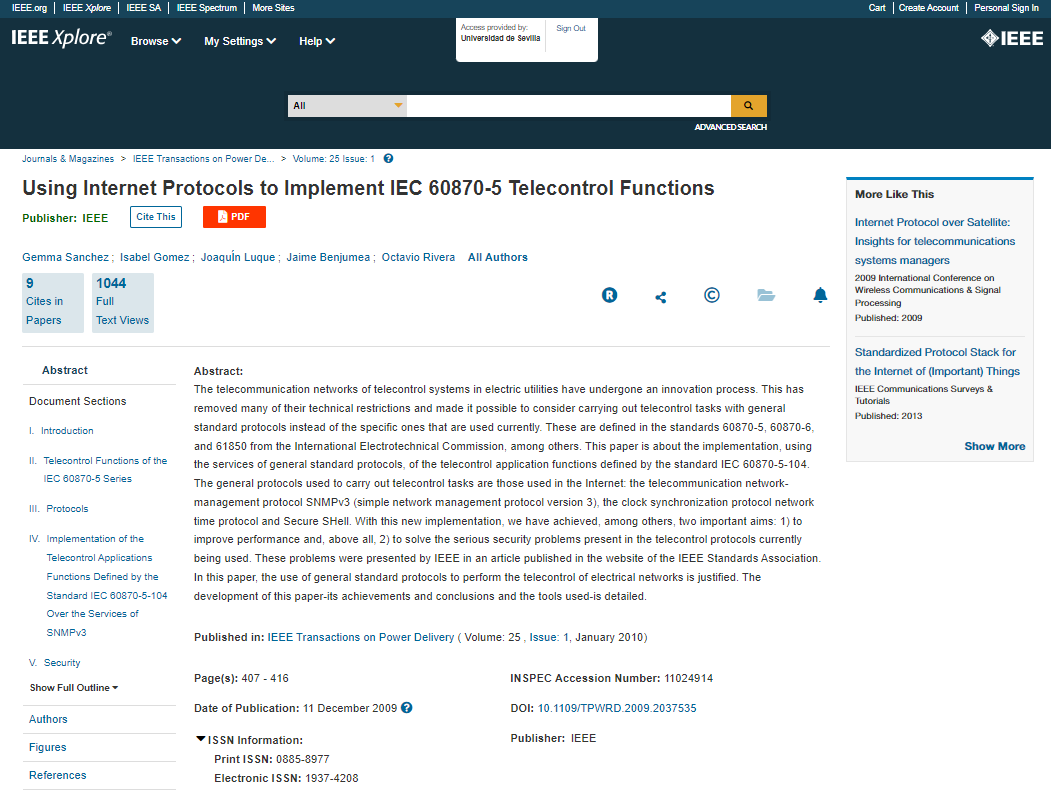Open the search scope 'All' dropdown
Image resolution: width=1051 pixels, height=790 pixels.
coord(347,106)
